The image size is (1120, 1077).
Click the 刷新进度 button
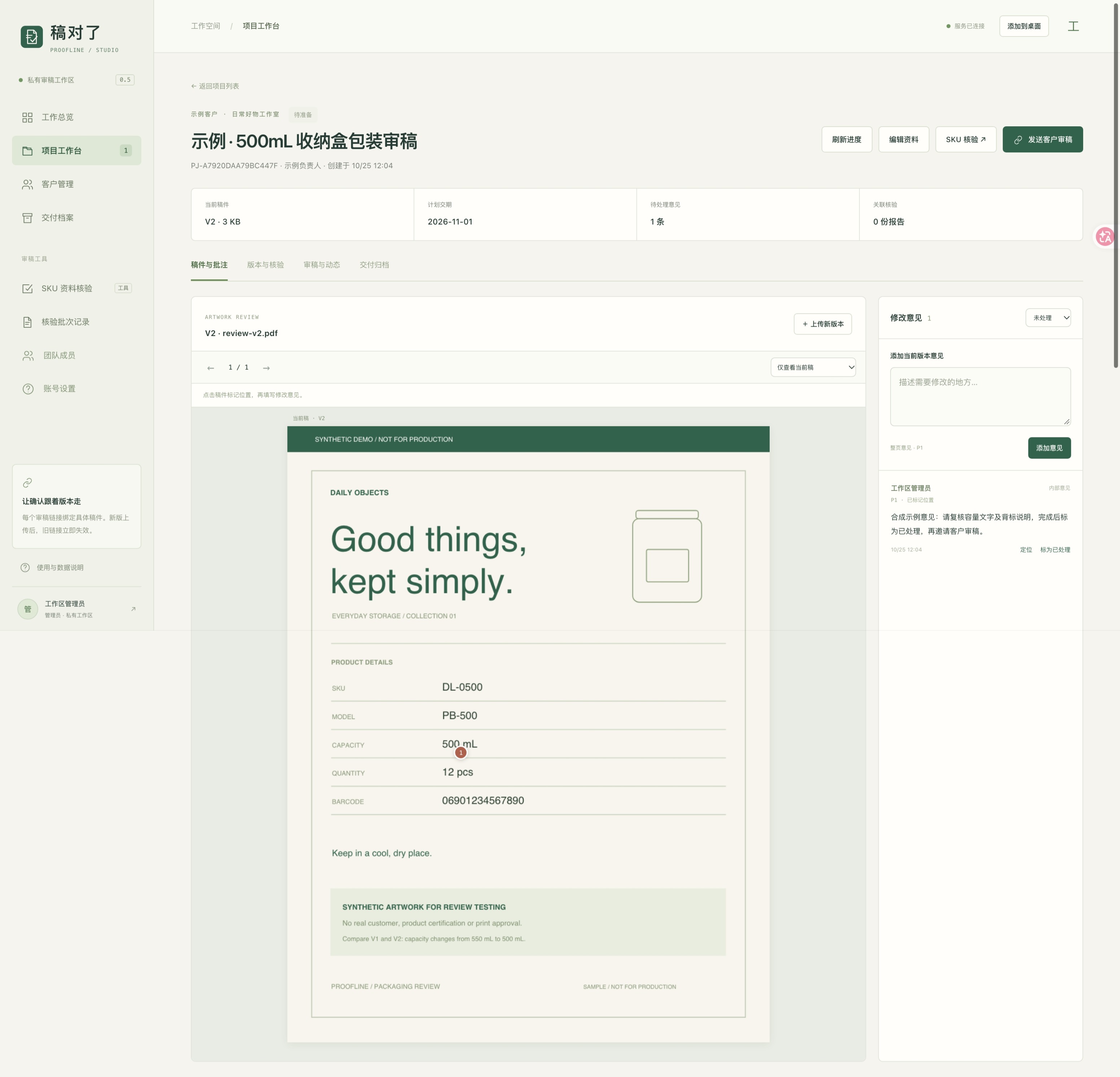click(846, 139)
